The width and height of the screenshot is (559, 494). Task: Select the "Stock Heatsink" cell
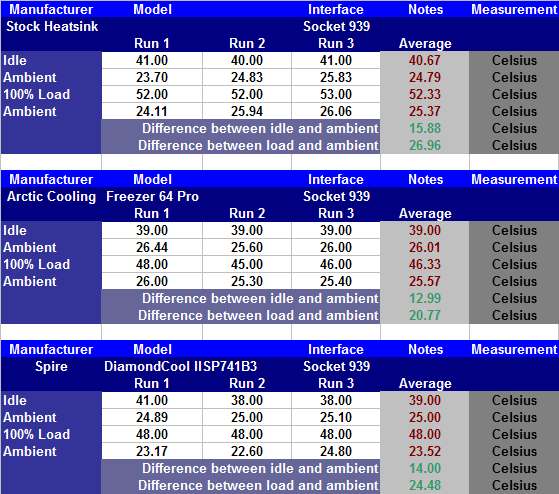tap(52, 26)
